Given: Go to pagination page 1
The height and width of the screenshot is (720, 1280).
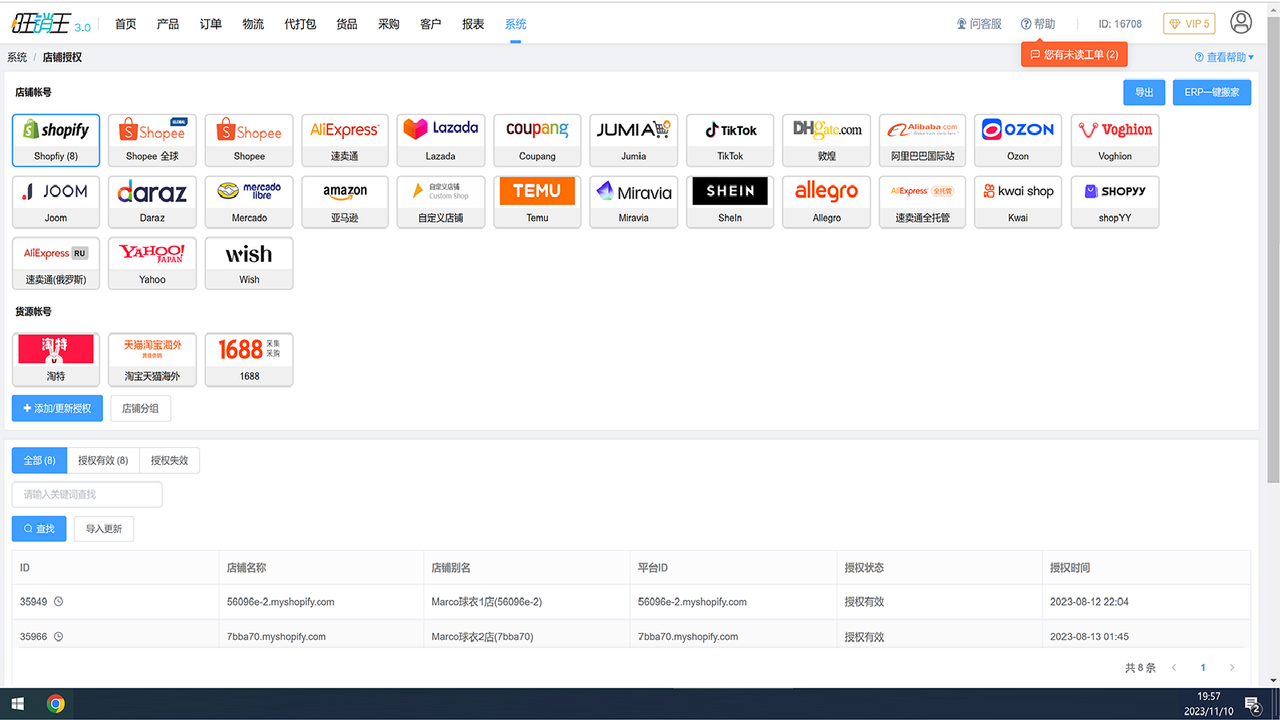Looking at the screenshot, I should [1203, 668].
